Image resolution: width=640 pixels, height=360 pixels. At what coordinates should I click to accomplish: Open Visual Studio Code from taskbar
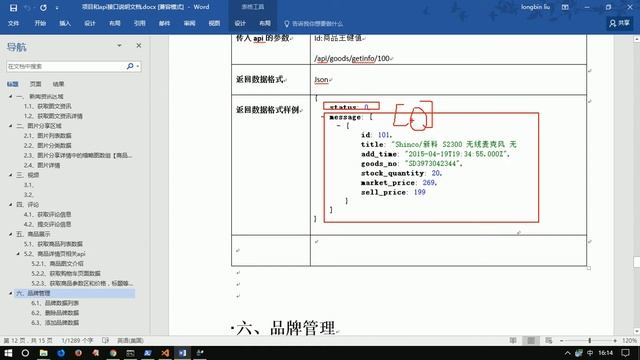[165, 353]
